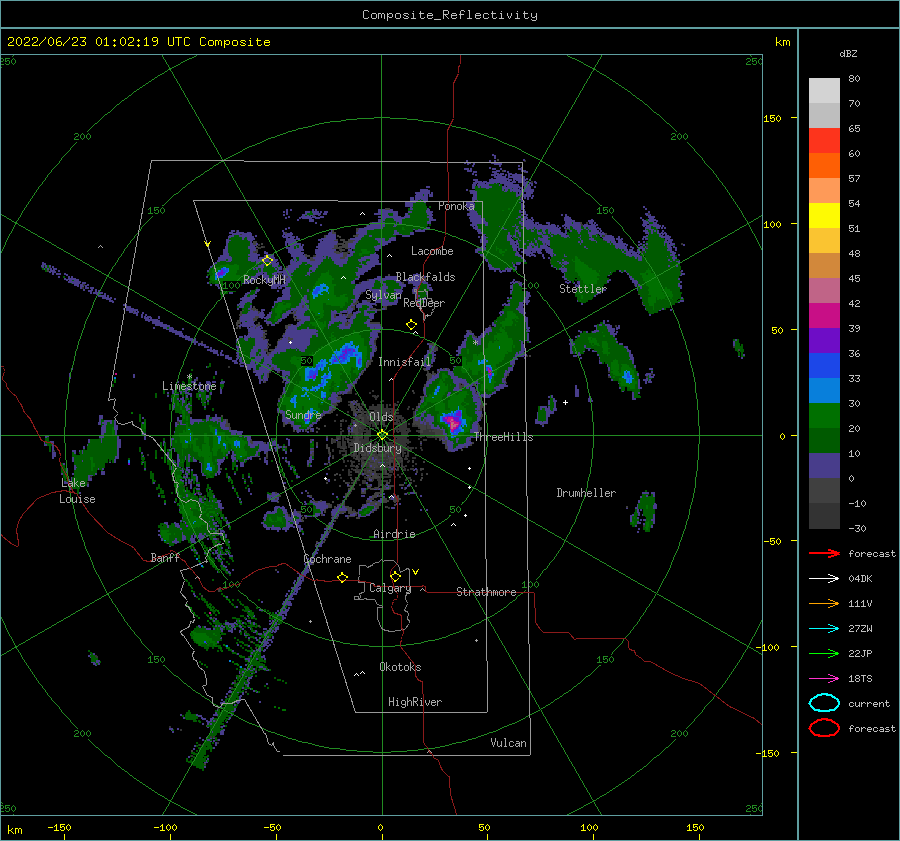Click the RockyMH label
900x841 pixels.
pos(264,280)
